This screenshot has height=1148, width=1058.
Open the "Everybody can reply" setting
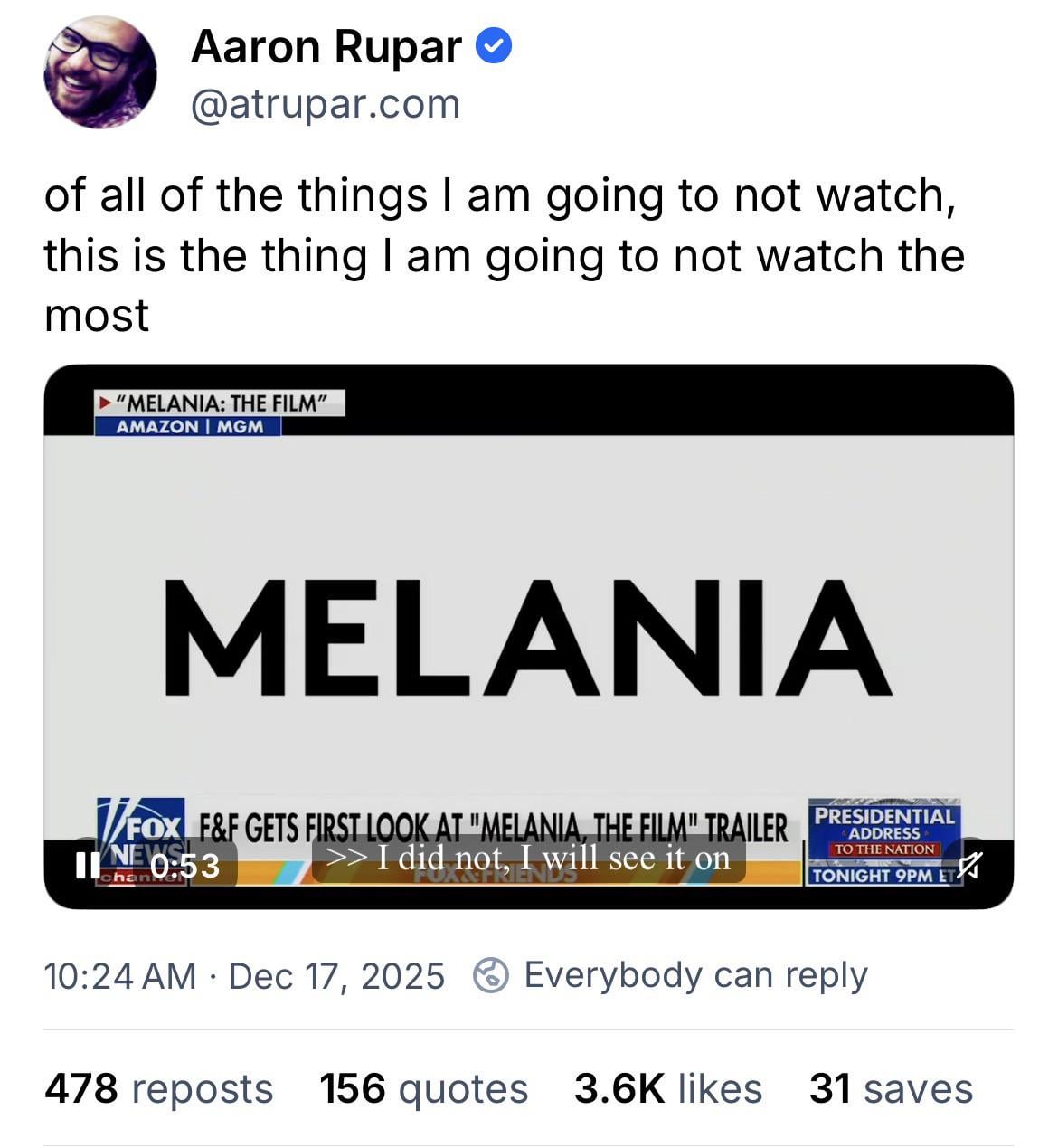pyautogui.click(x=695, y=975)
